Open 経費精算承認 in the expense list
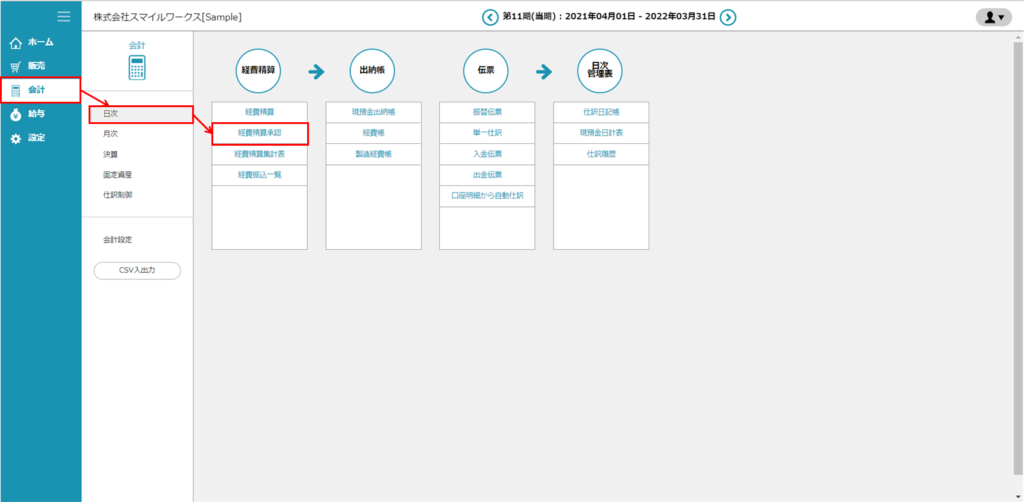This screenshot has height=502, width=1024. [259, 133]
